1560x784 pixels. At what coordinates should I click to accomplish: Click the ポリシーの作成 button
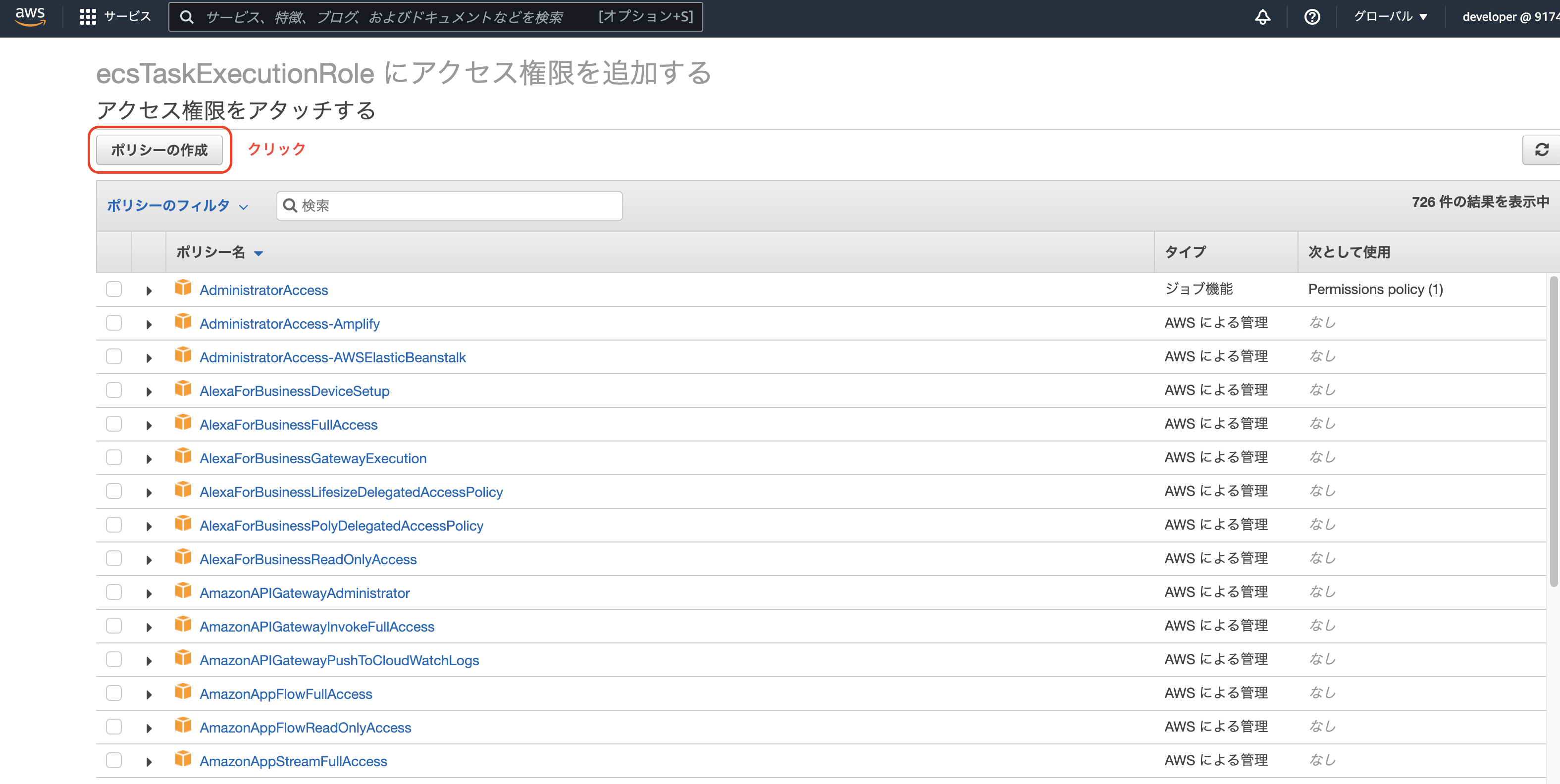point(160,150)
